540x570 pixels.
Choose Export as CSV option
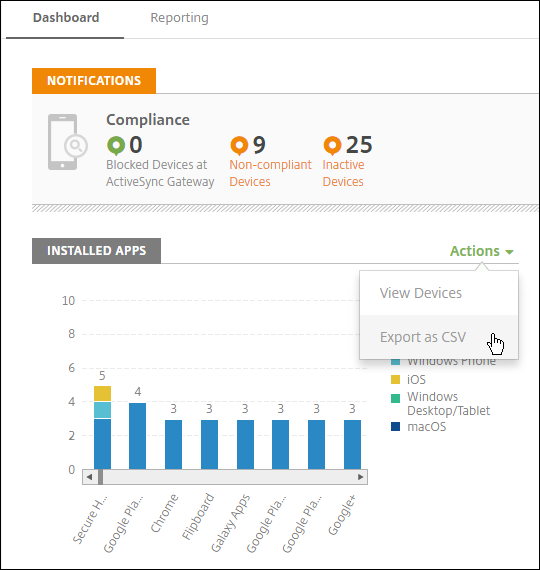[x=439, y=337]
